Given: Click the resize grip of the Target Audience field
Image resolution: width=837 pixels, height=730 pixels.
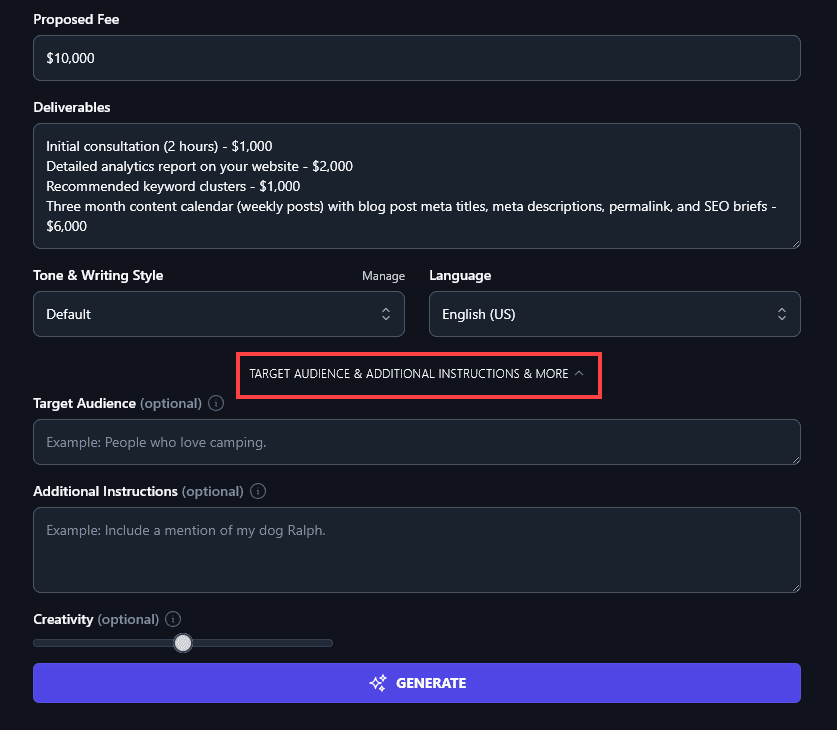Looking at the screenshot, I should point(794,459).
